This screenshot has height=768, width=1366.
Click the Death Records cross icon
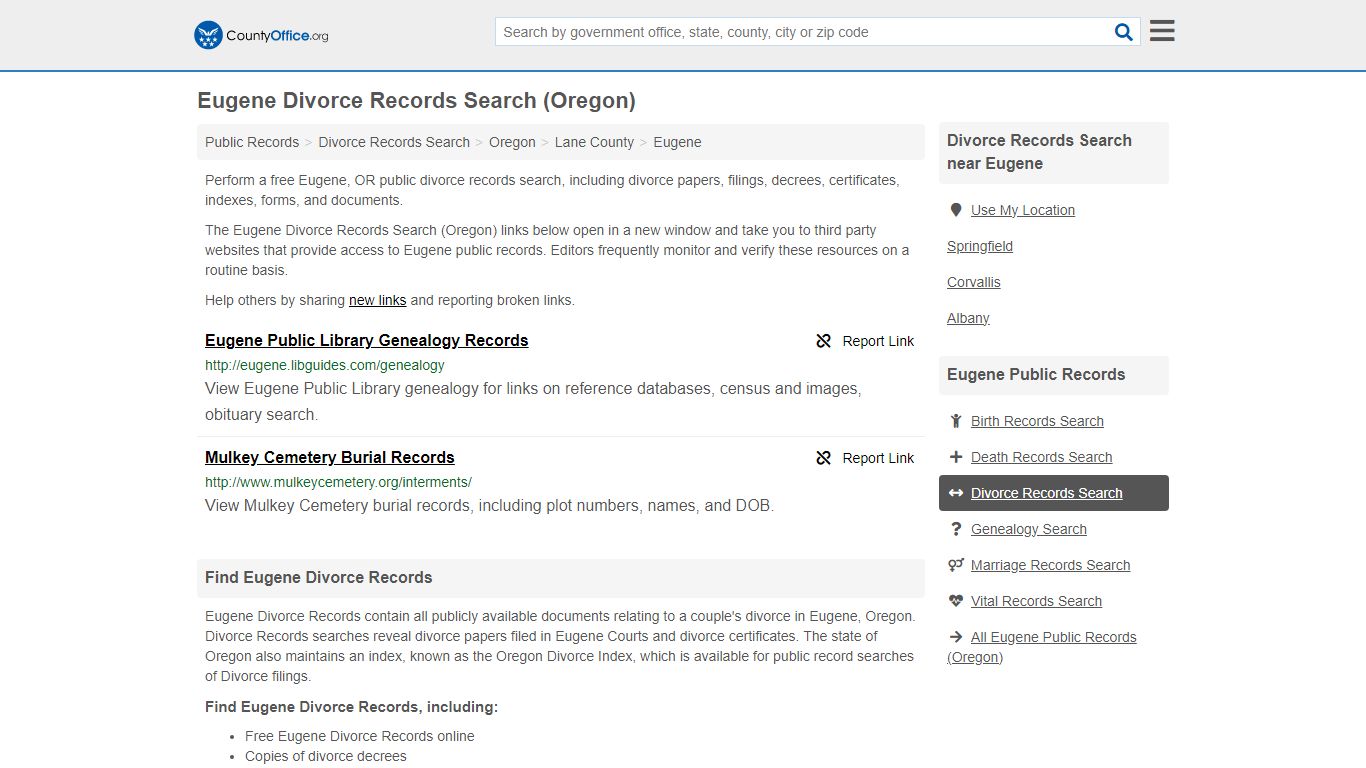tap(956, 457)
